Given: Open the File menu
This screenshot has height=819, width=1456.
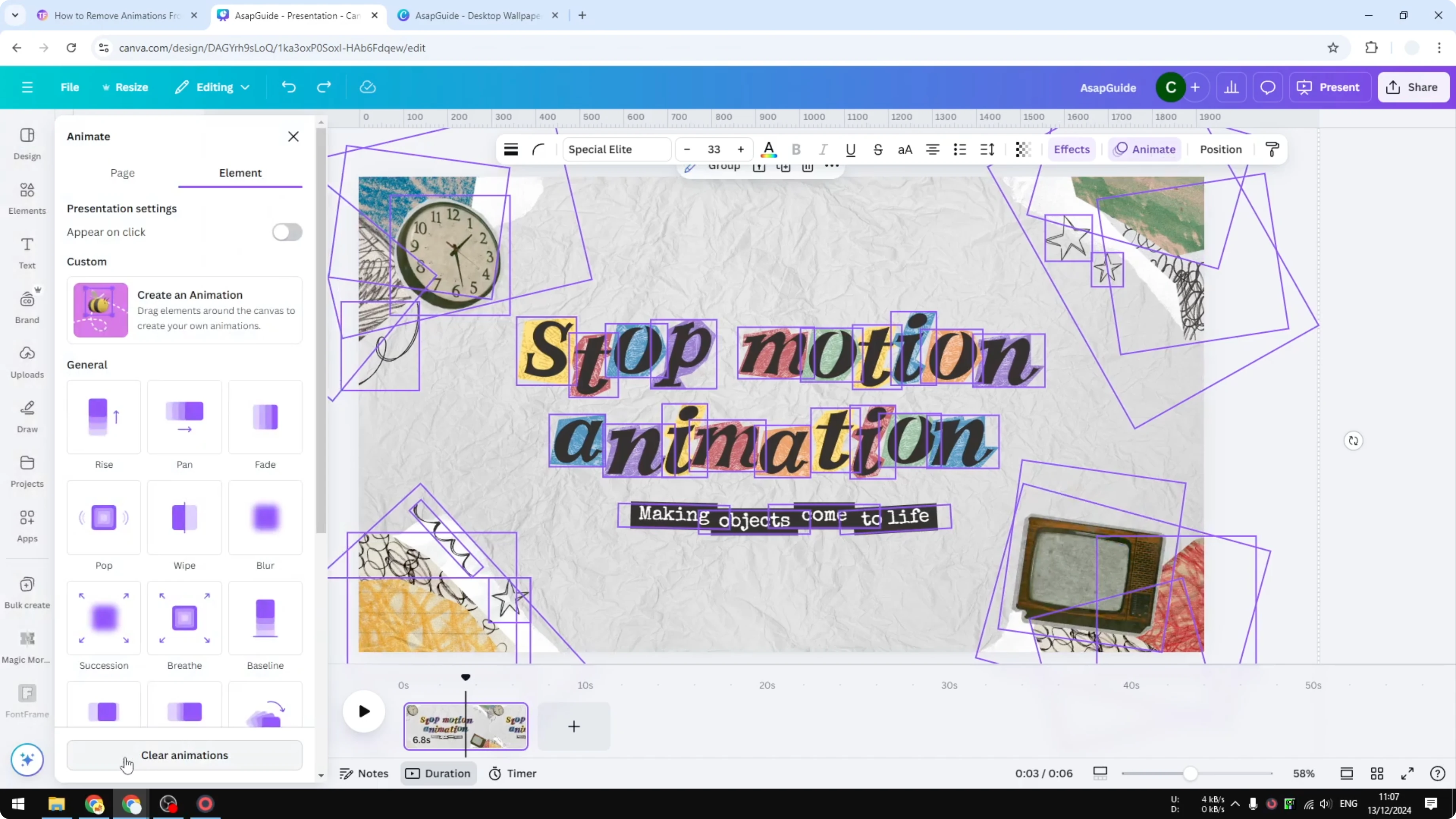Looking at the screenshot, I should (70, 87).
